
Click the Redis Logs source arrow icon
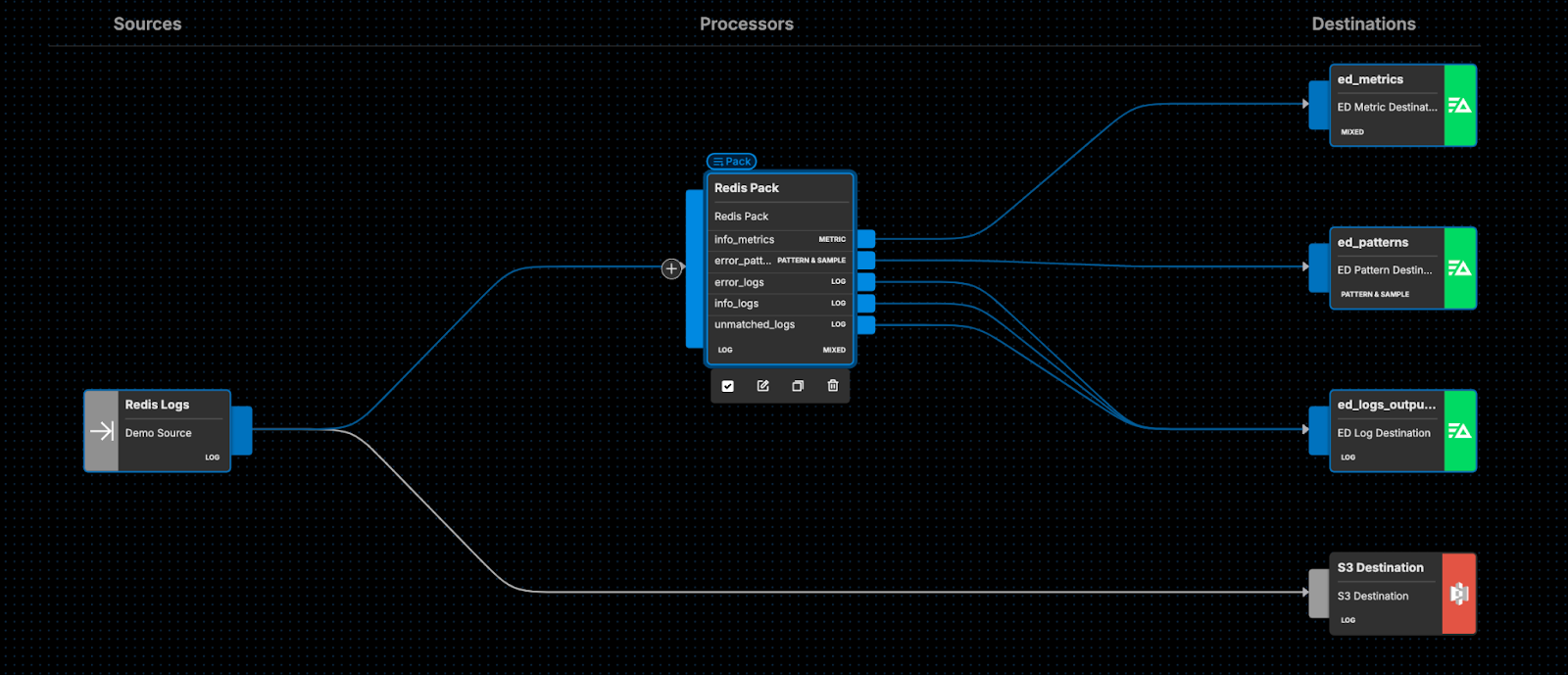(x=102, y=431)
